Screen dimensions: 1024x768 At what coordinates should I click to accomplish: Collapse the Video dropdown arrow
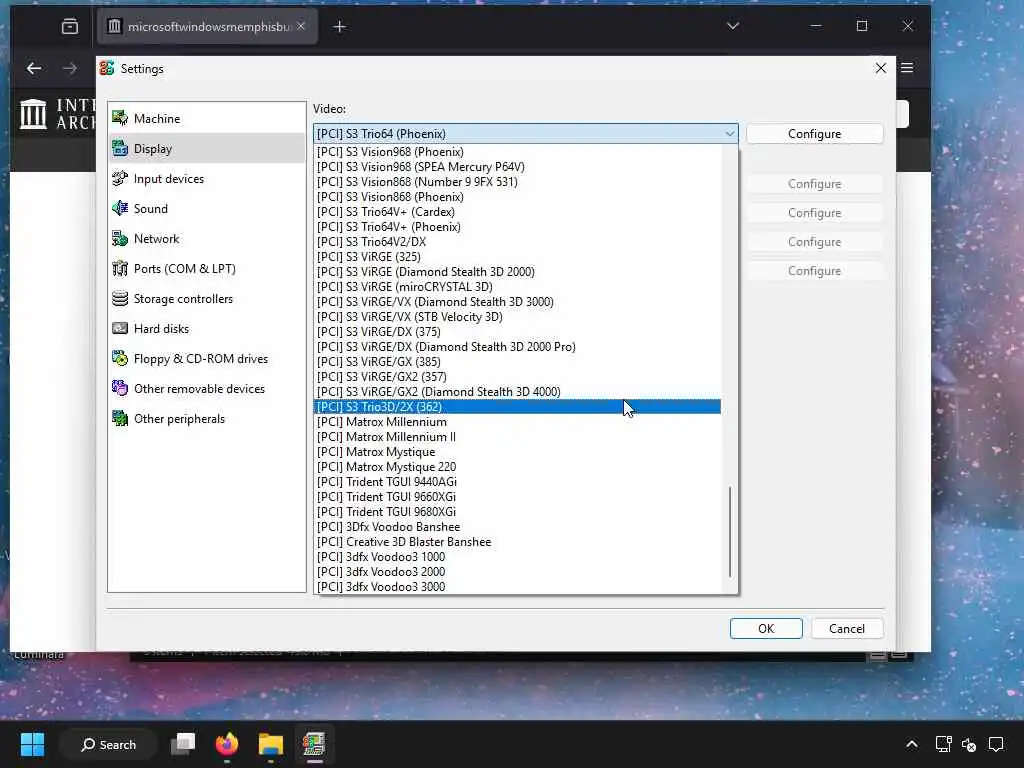pos(729,134)
